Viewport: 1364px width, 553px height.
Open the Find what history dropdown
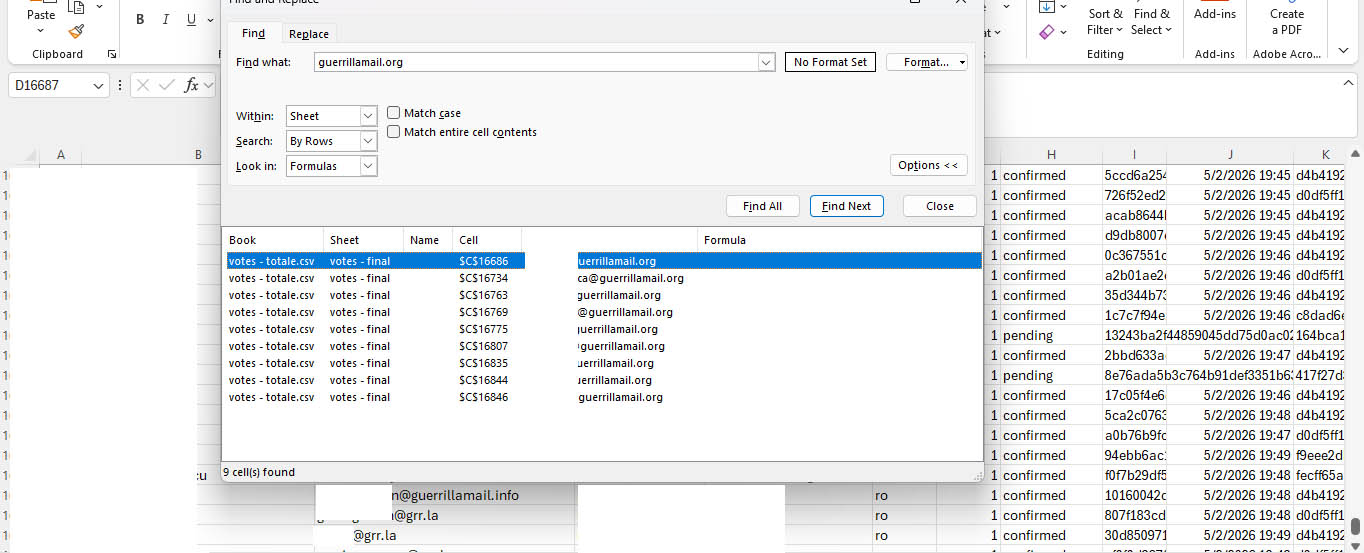[x=767, y=62]
